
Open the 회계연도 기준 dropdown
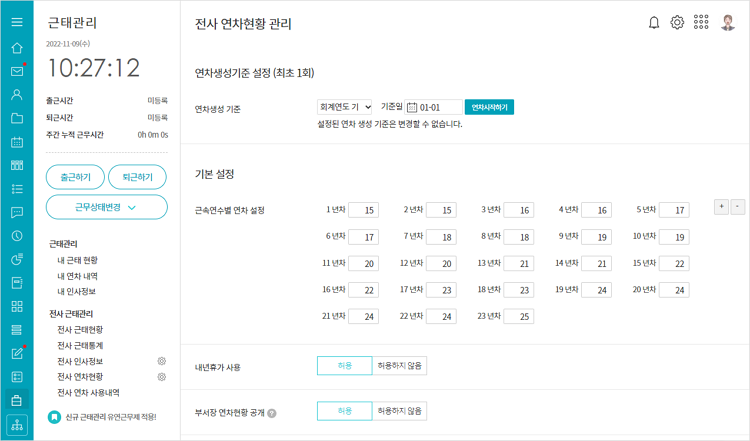(345, 107)
